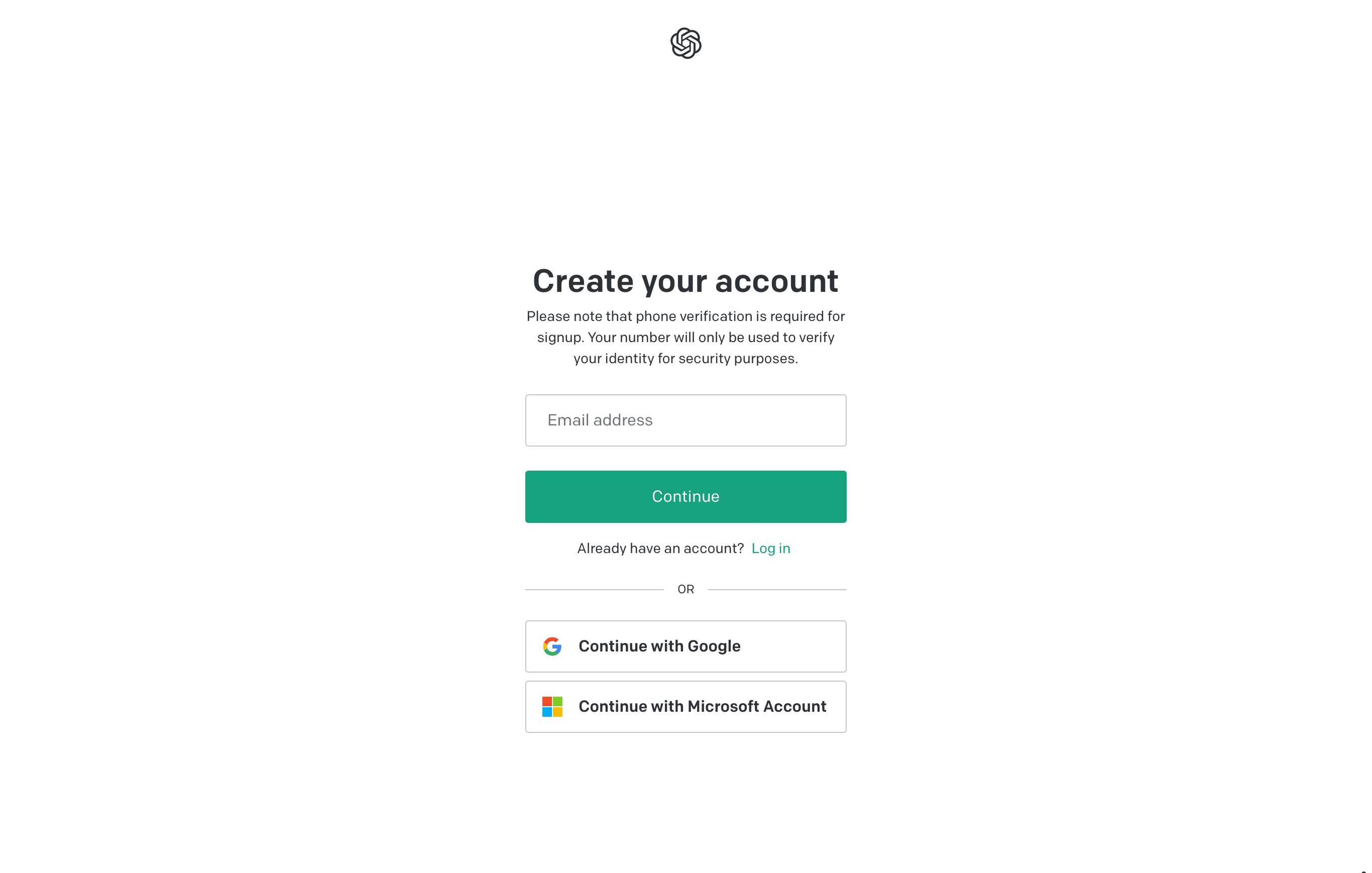Choose "Continue with Google" sign-up option

[x=685, y=646]
